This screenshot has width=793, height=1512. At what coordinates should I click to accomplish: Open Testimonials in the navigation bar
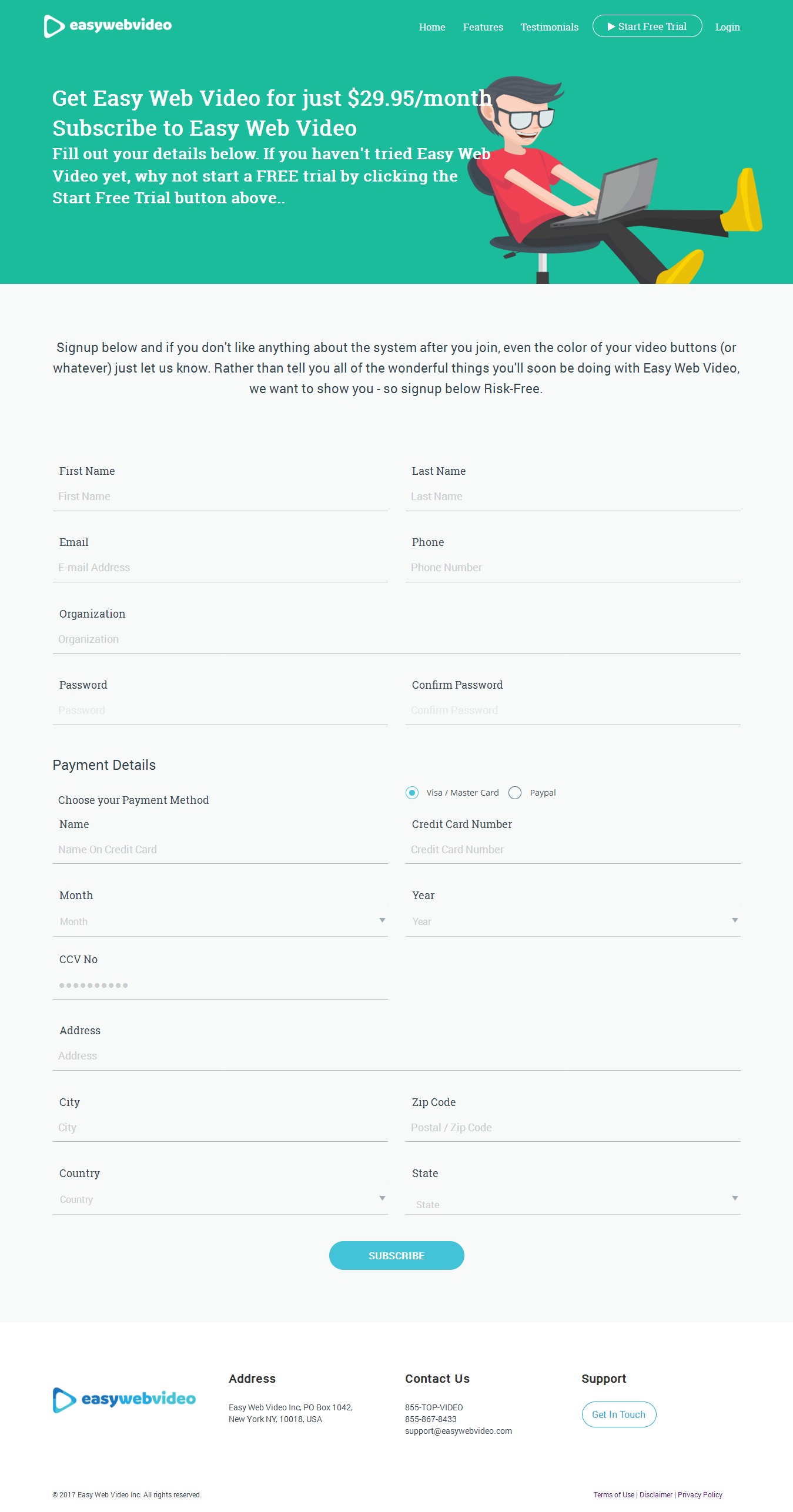point(549,27)
